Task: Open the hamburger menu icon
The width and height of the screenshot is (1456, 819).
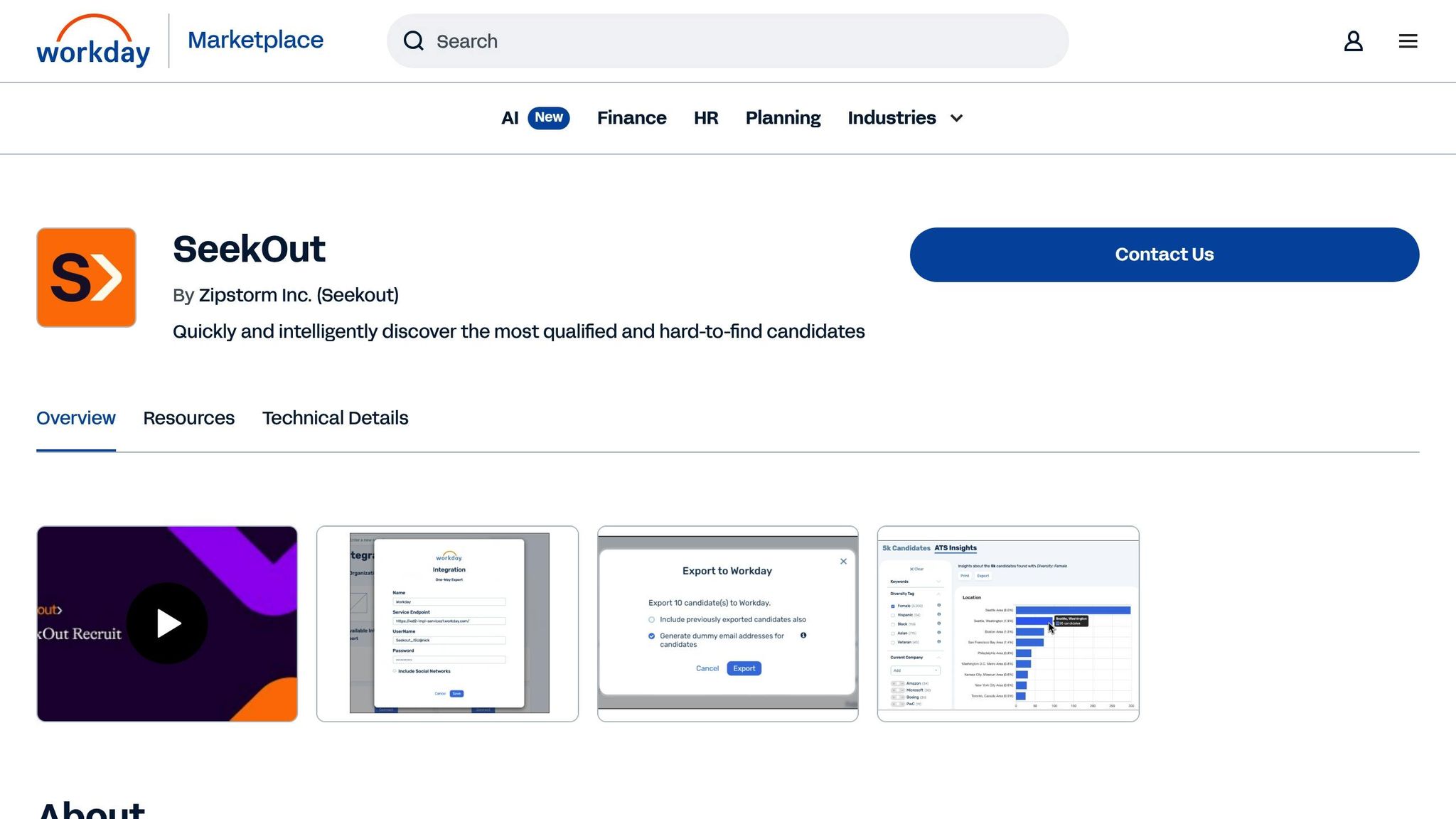Action: click(x=1408, y=41)
